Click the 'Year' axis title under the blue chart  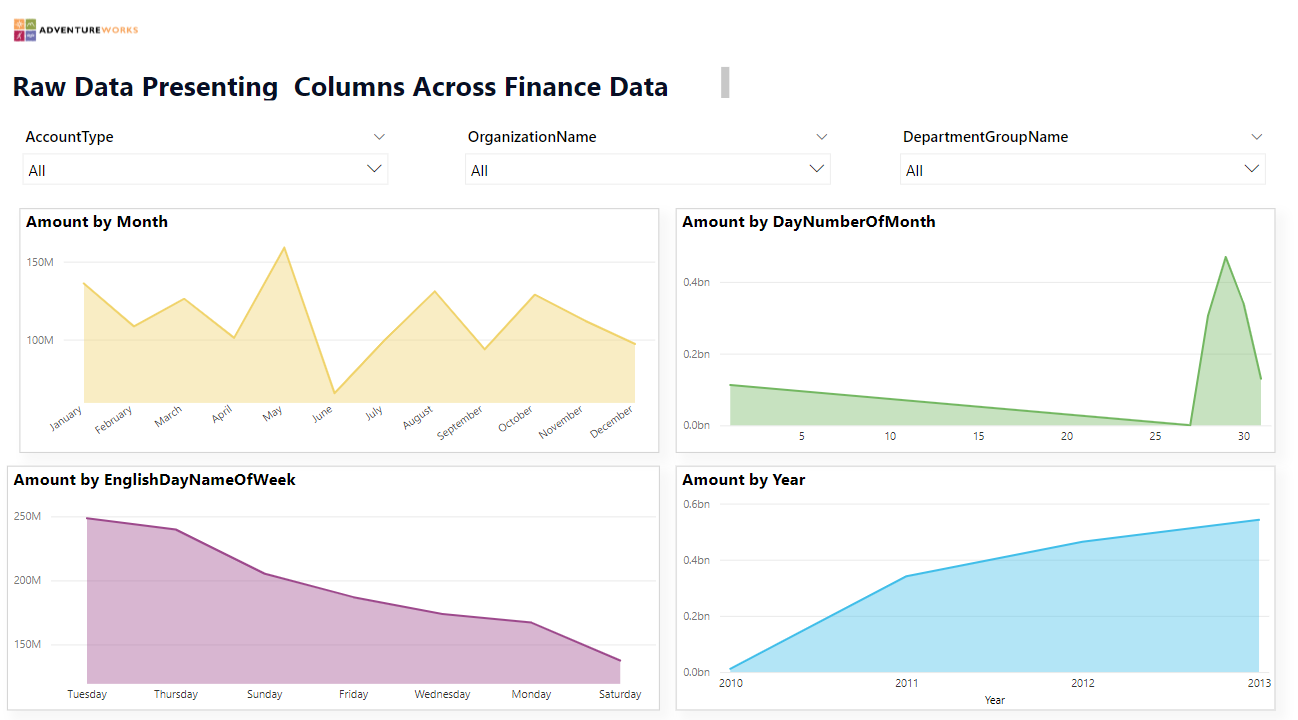pyautogui.click(x=994, y=699)
